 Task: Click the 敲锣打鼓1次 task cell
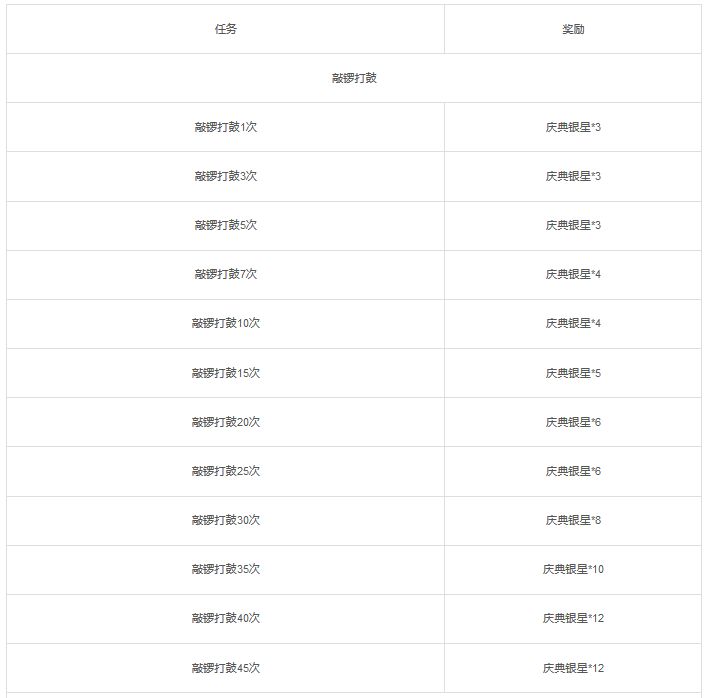pyautogui.click(x=226, y=127)
